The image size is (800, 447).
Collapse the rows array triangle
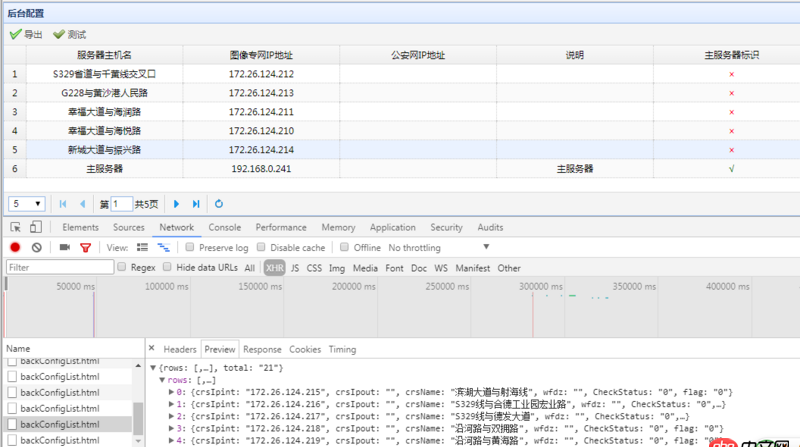coord(162,380)
